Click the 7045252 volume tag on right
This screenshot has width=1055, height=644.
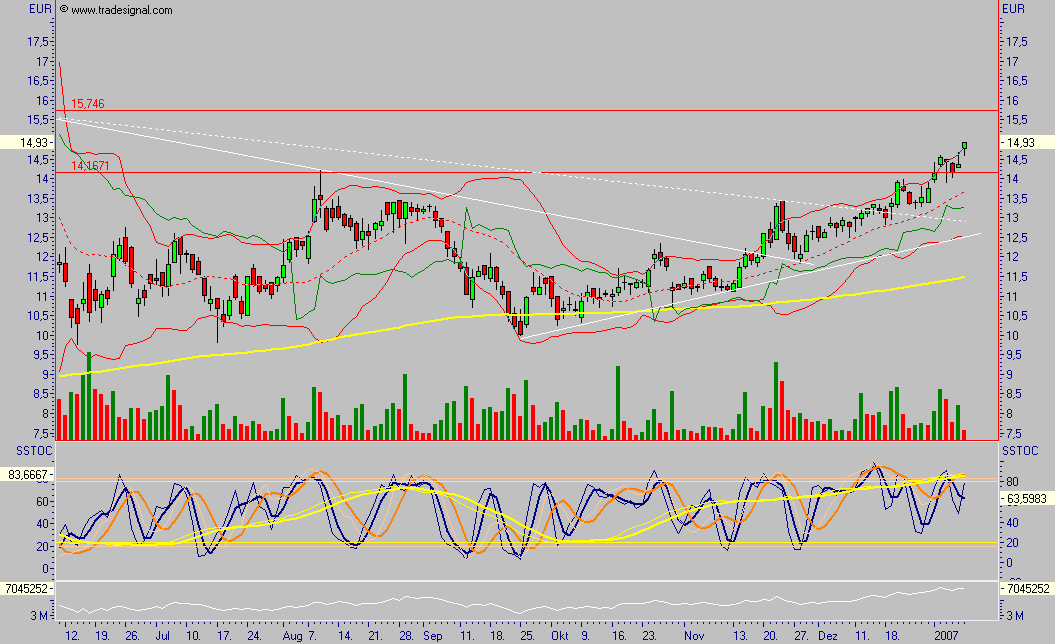point(1027,590)
